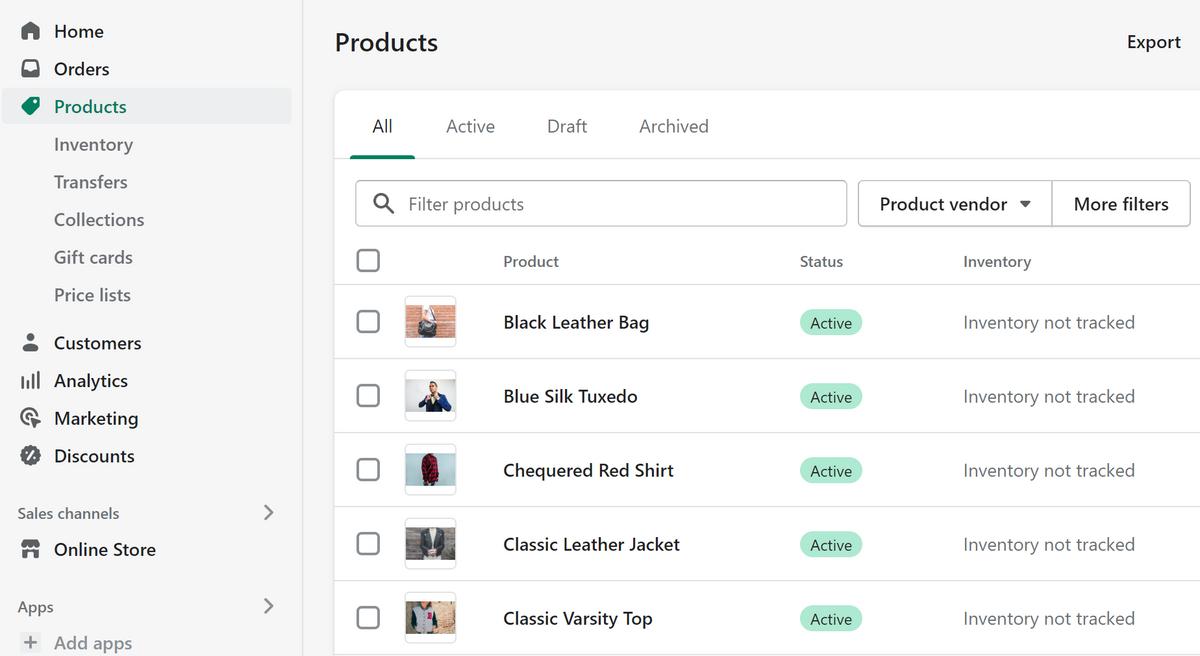Select the Chequered Red Shirt checkbox
This screenshot has height=656, width=1200.
pos(368,470)
